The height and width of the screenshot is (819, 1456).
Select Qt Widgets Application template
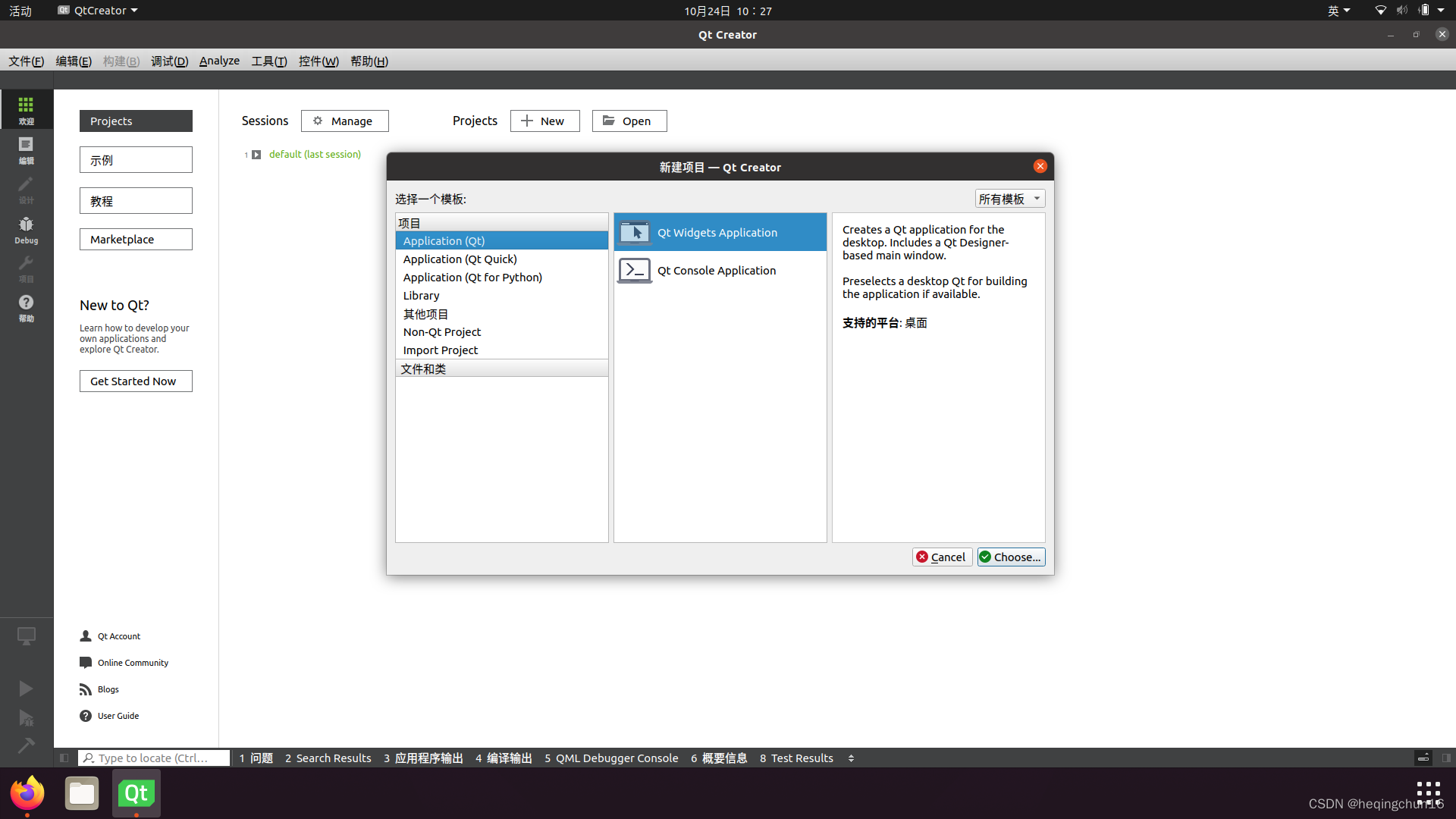click(720, 232)
